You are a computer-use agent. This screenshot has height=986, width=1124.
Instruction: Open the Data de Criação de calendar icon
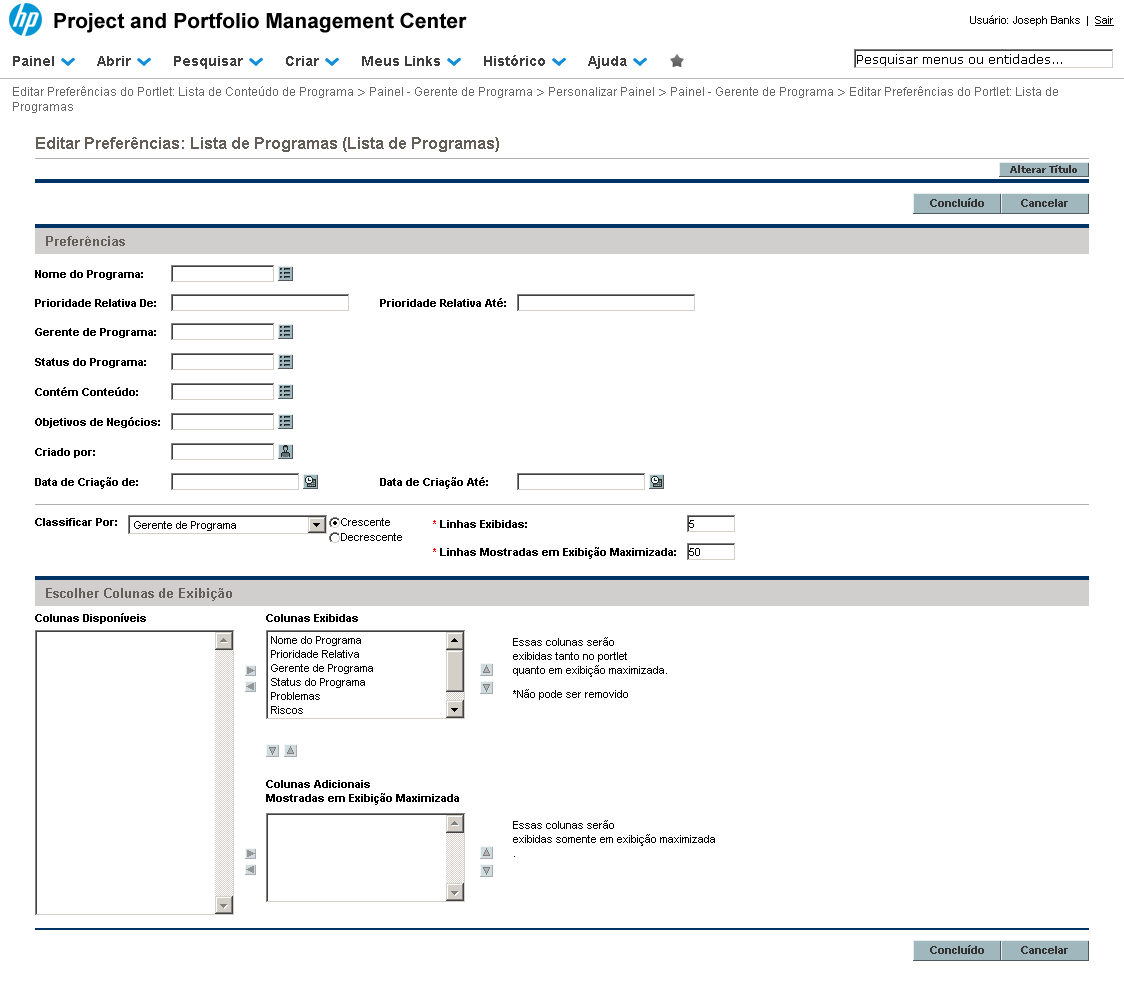coord(310,482)
